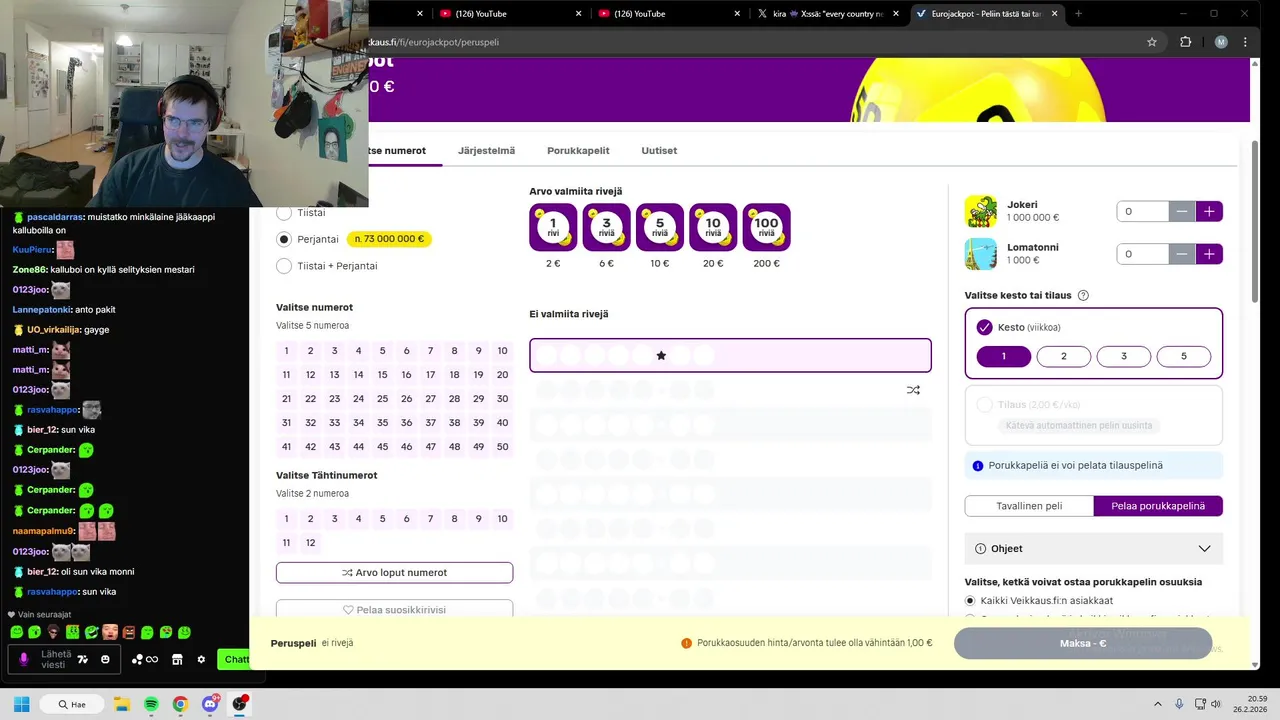Increase the Lomatonni count with plus
This screenshot has height=720, width=1280.
pos(1209,254)
